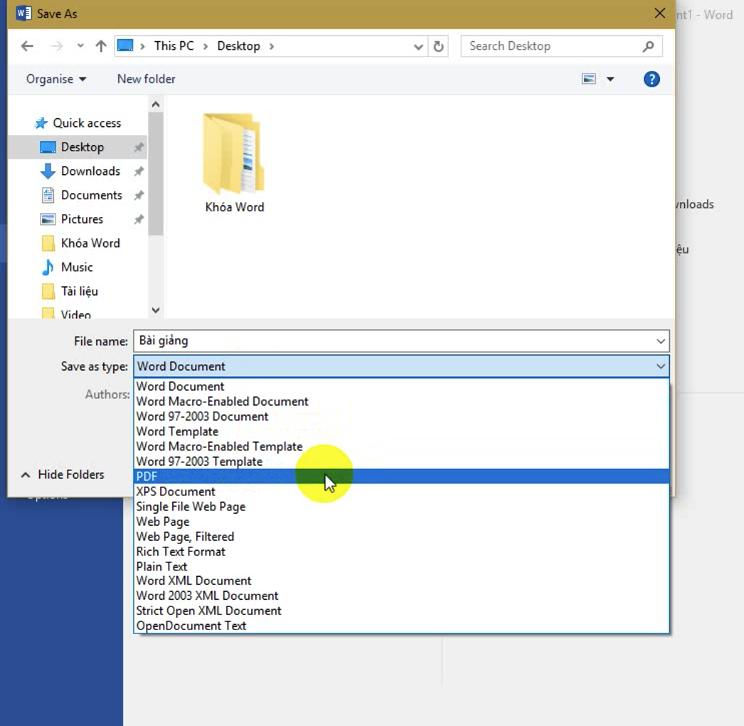
Task: Select PDF in the type list
Action: pyautogui.click(x=401, y=476)
